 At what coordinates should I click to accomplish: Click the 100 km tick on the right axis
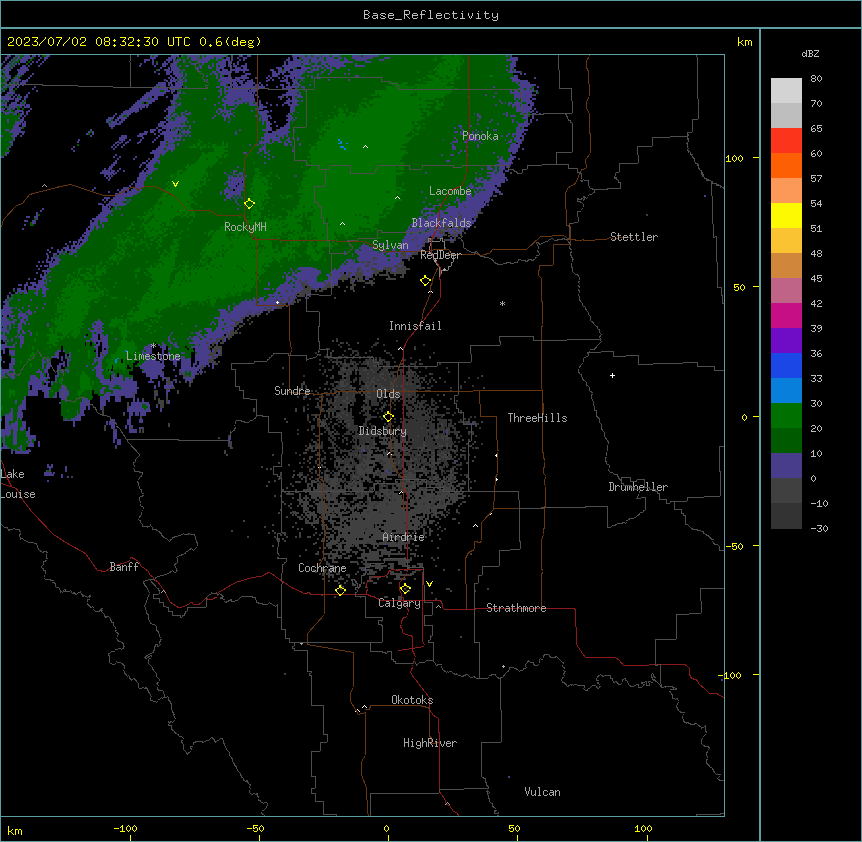(x=734, y=158)
